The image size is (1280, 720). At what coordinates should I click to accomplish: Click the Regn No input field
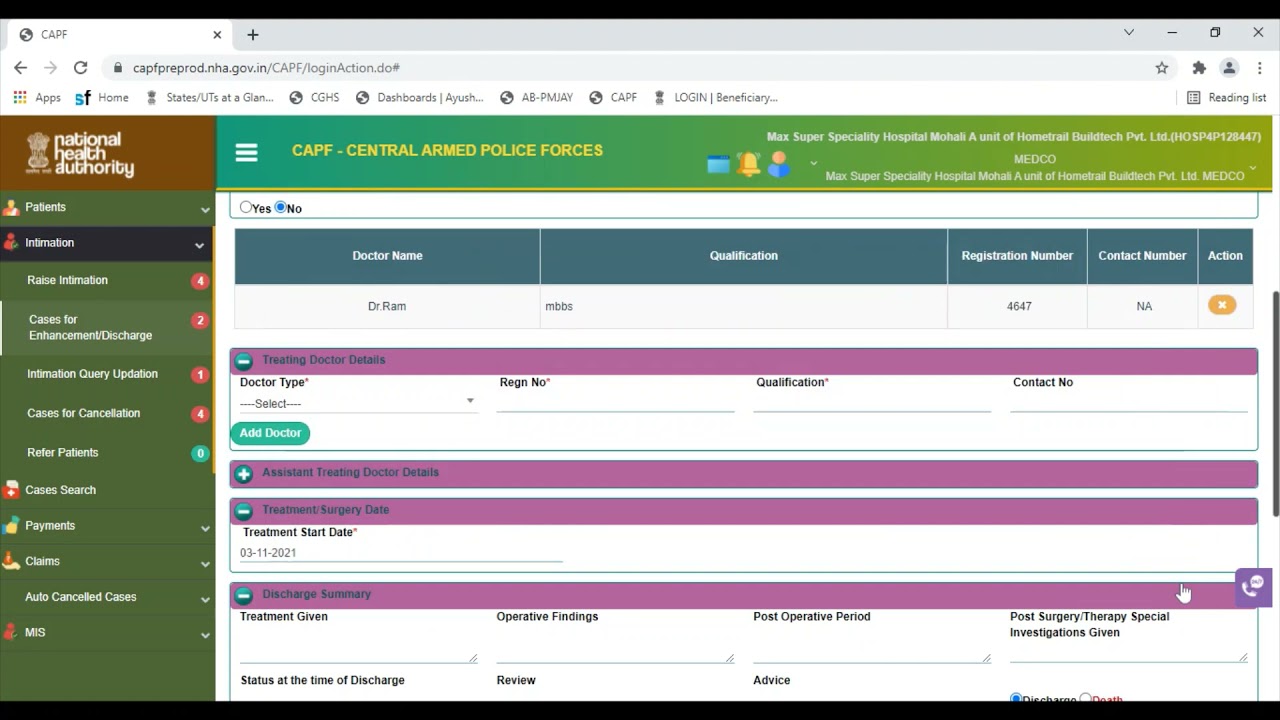[615, 402]
